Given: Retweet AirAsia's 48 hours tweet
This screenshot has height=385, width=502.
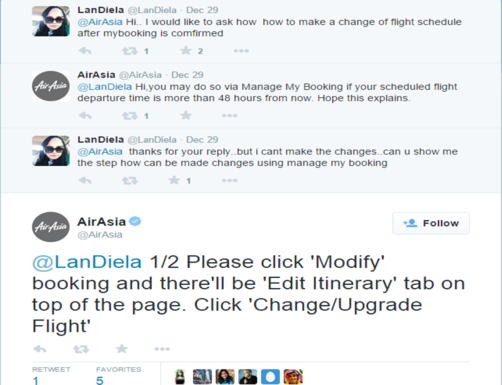Looking at the screenshot, I should point(130,116).
